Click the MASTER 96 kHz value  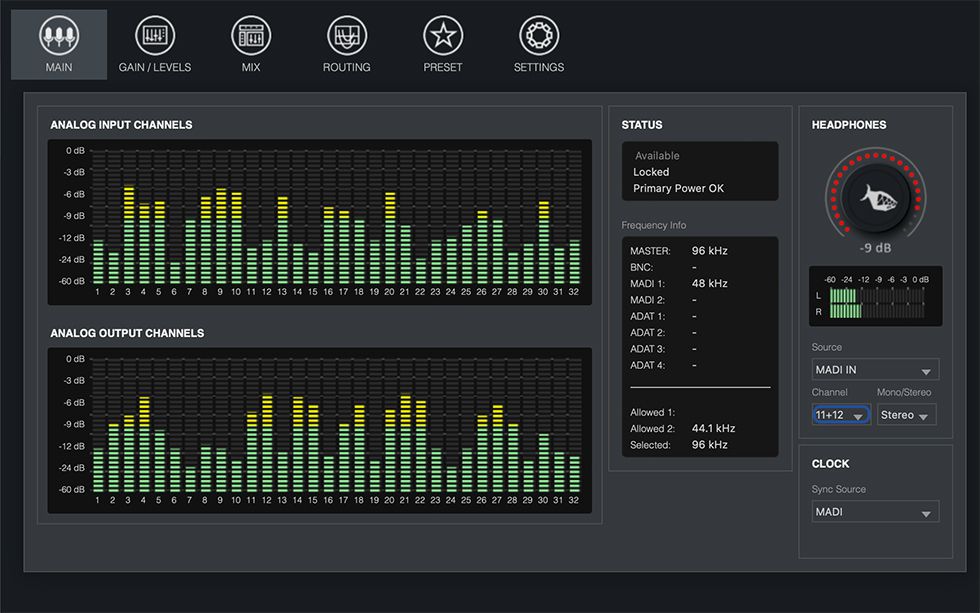coord(709,251)
